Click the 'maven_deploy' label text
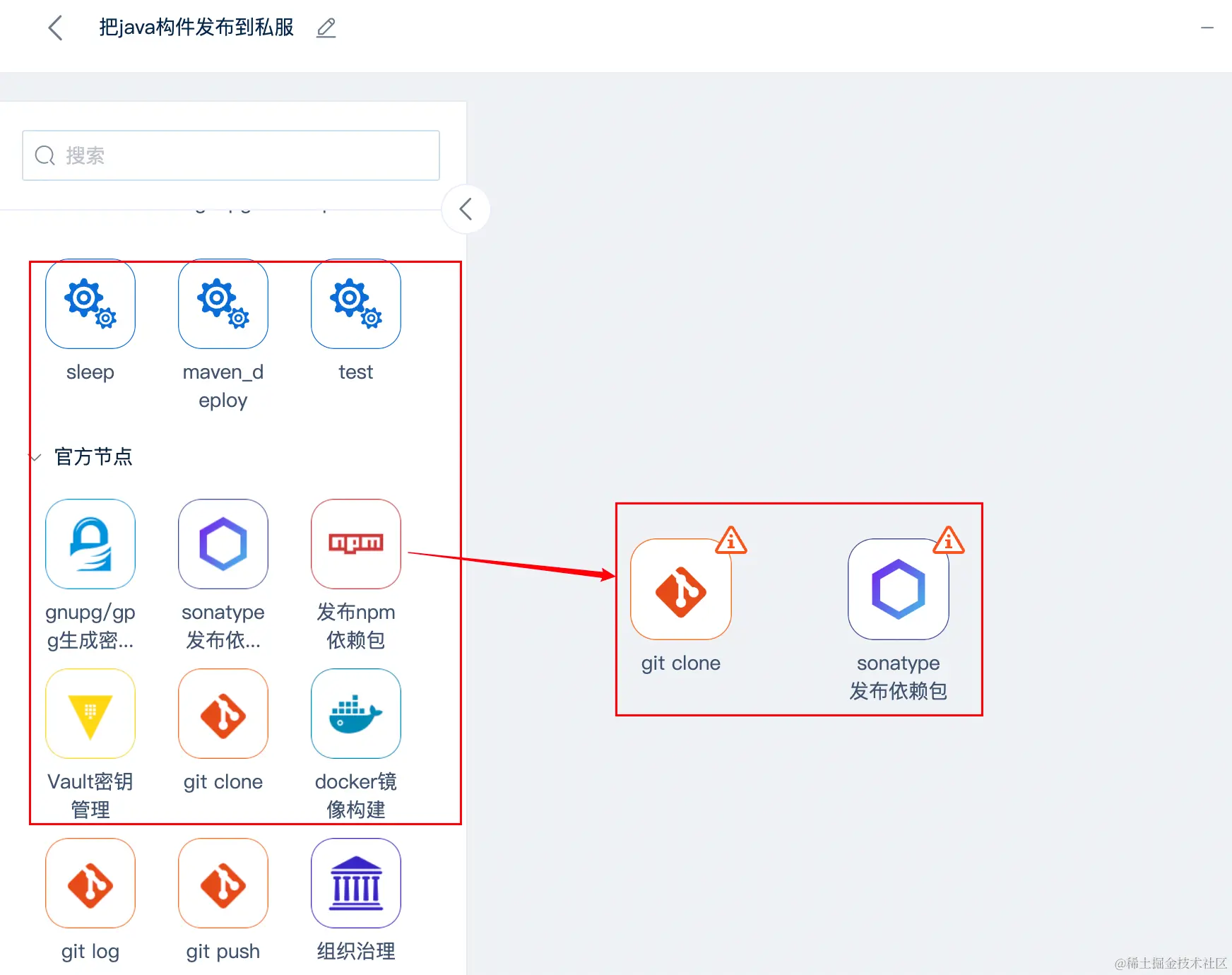Image resolution: width=1232 pixels, height=975 pixels. [223, 386]
